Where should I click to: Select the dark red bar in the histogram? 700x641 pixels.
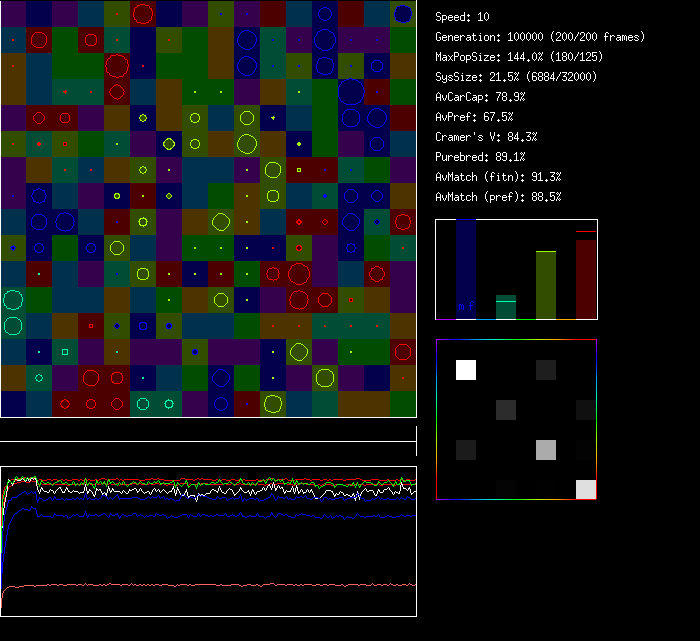tap(585, 278)
